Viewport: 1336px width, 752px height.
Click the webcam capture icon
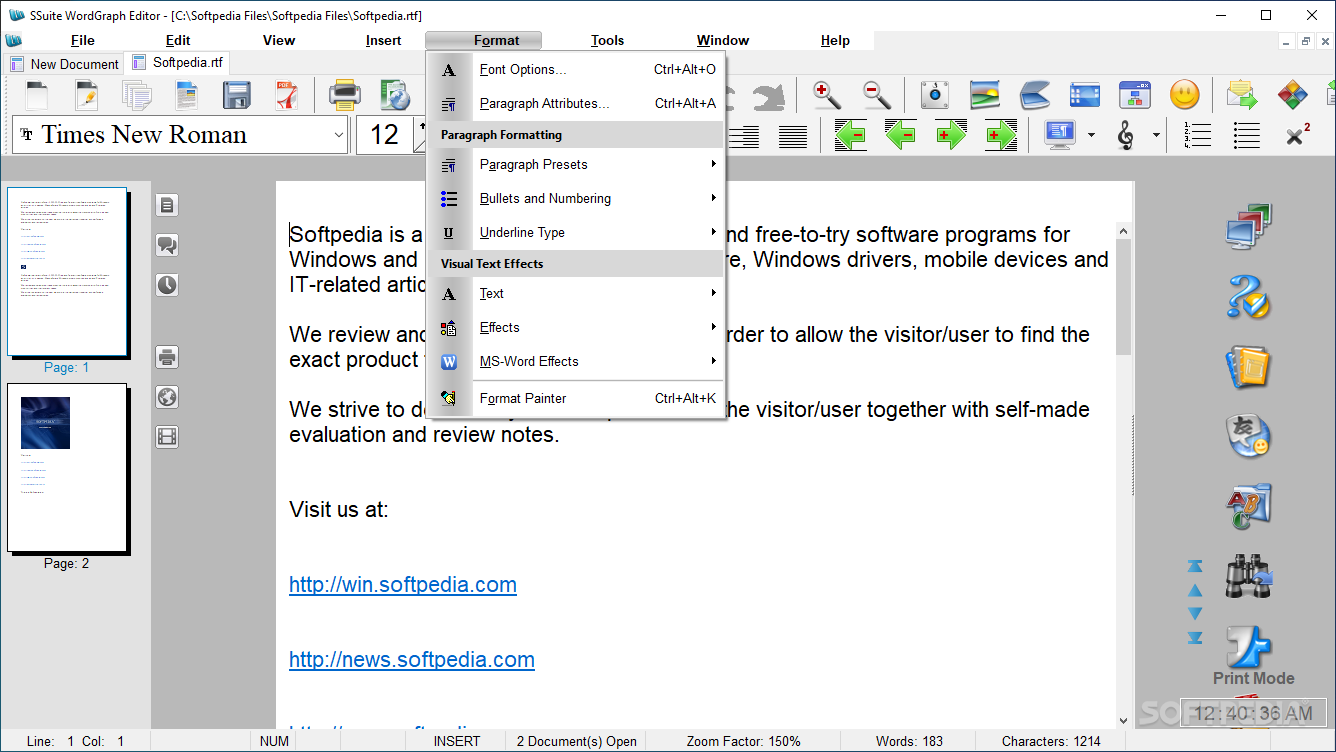[935, 96]
